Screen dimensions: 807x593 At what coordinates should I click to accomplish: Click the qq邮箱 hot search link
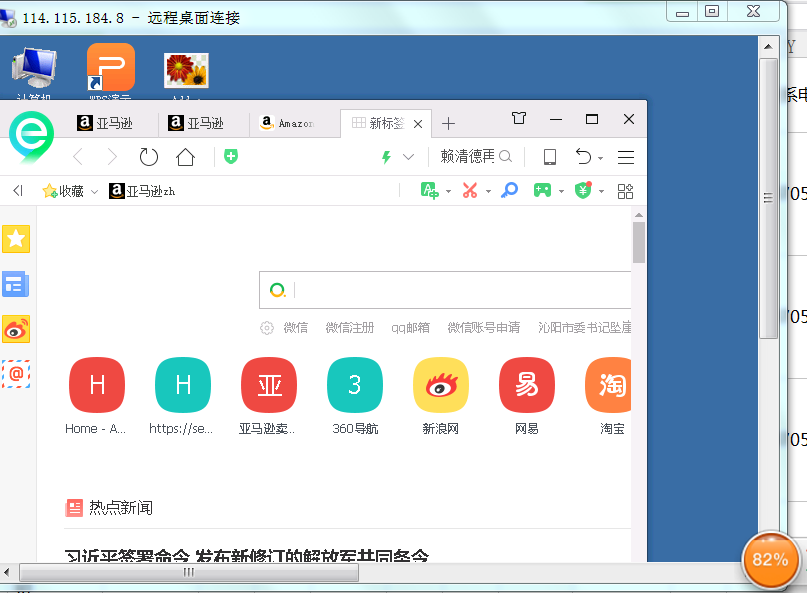(x=410, y=327)
